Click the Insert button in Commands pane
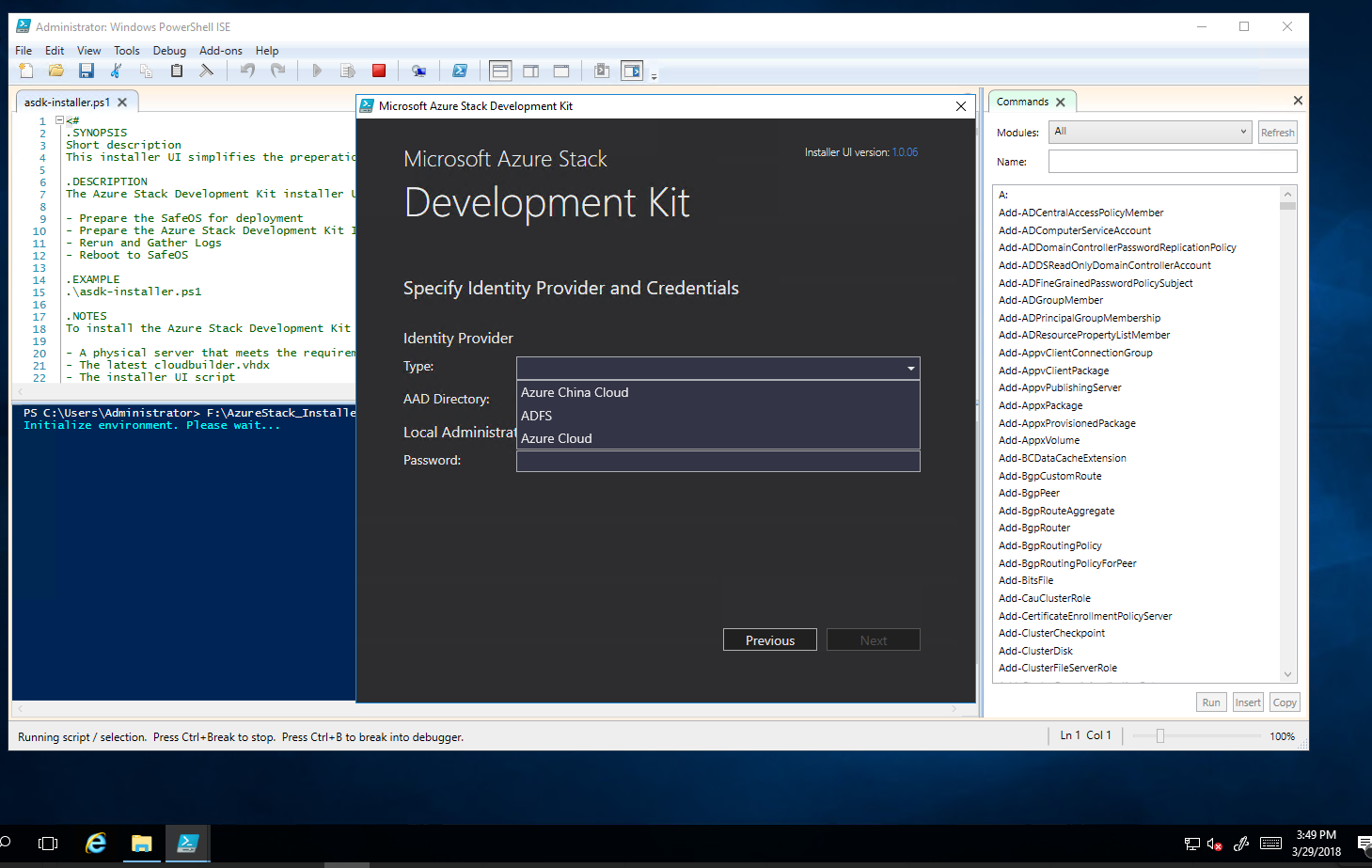This screenshot has height=868, width=1372. (1248, 702)
